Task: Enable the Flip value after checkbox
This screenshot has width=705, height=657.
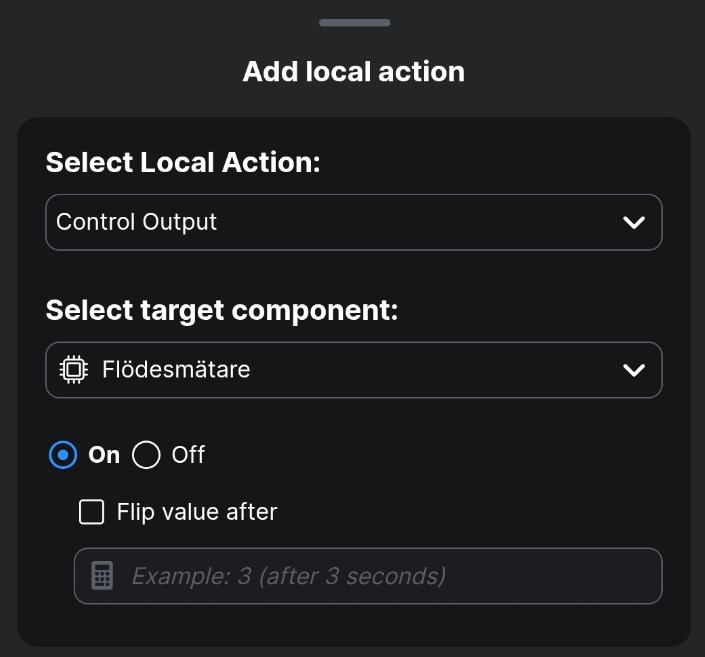Action: pyautogui.click(x=92, y=513)
